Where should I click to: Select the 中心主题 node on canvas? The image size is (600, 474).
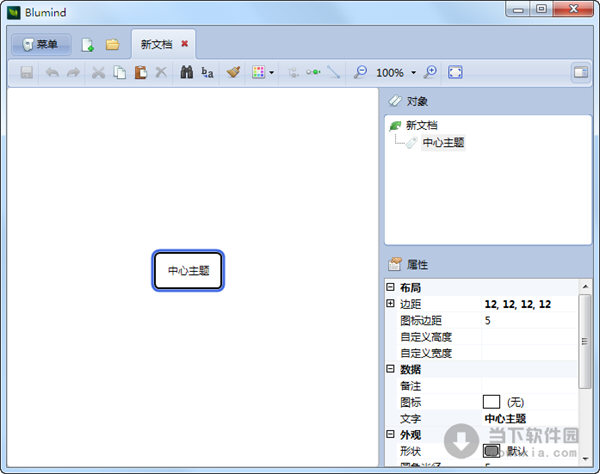click(x=188, y=270)
